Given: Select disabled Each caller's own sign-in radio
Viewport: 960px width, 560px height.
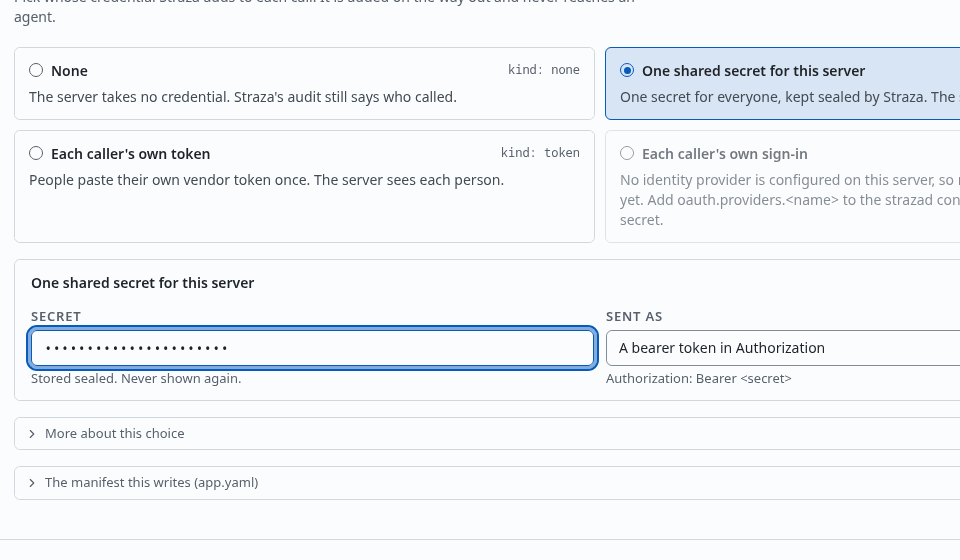Looking at the screenshot, I should click(x=627, y=153).
